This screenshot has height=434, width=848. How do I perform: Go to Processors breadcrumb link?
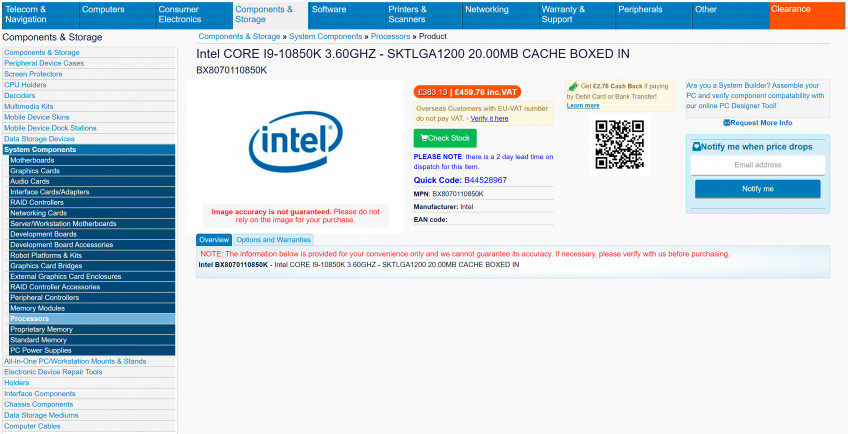390,36
